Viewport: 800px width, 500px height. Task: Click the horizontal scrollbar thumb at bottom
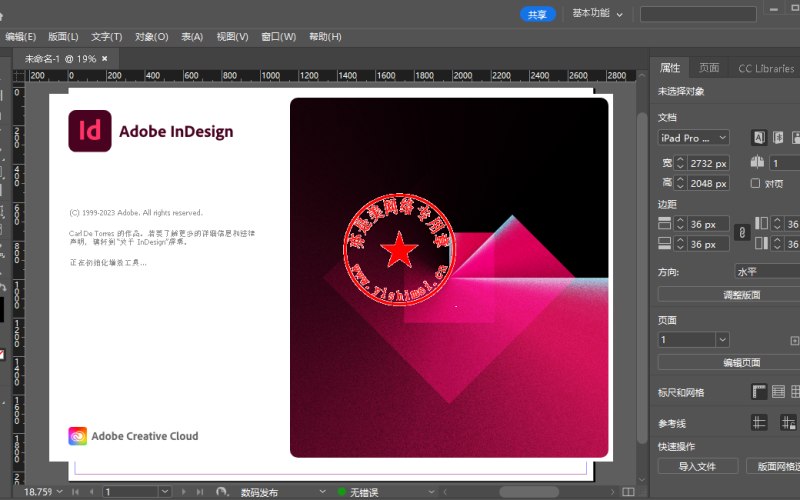pos(529,492)
